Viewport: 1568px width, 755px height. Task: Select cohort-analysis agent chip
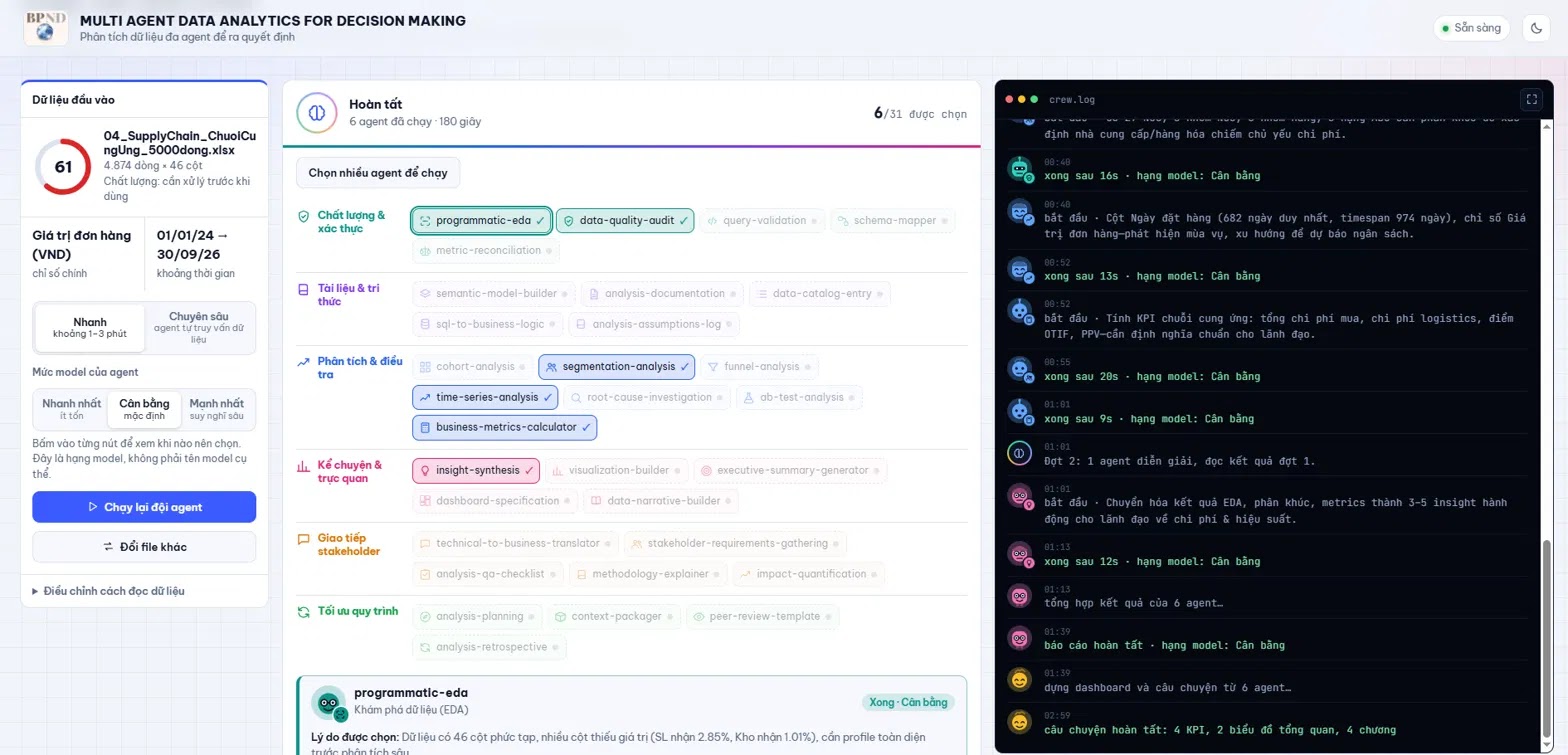pos(473,367)
